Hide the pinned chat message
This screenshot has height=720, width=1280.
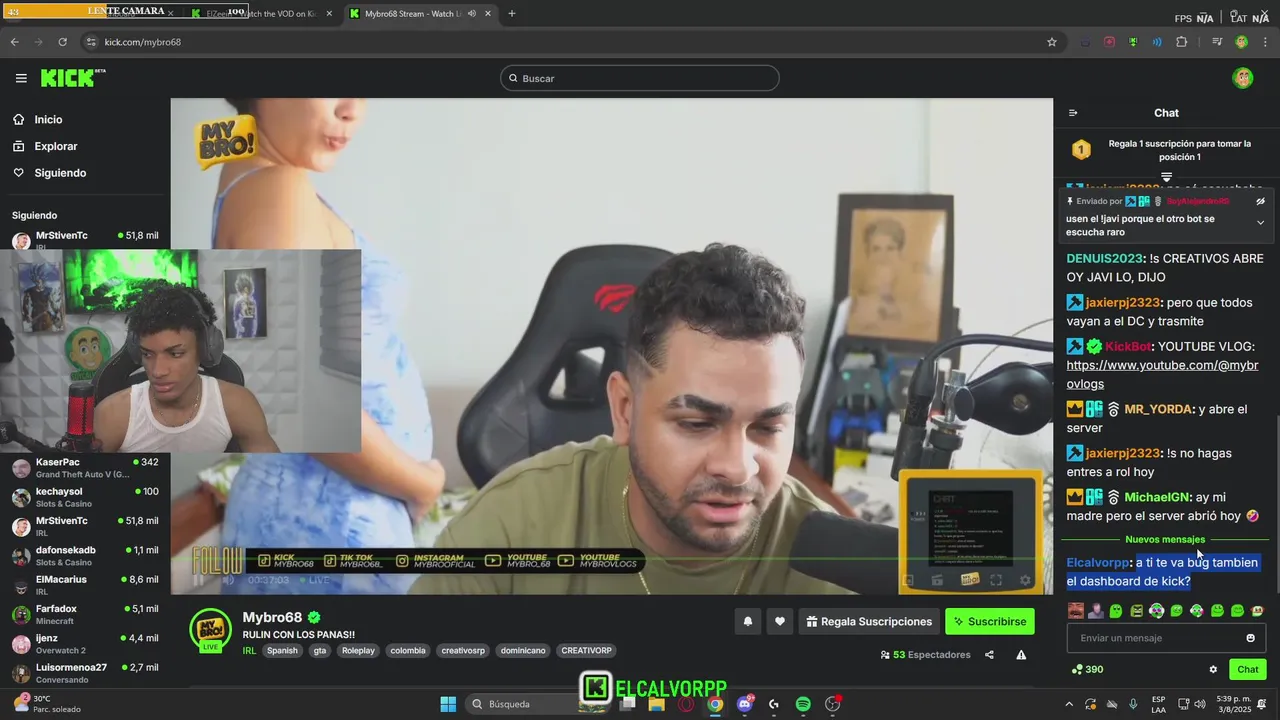(1260, 201)
